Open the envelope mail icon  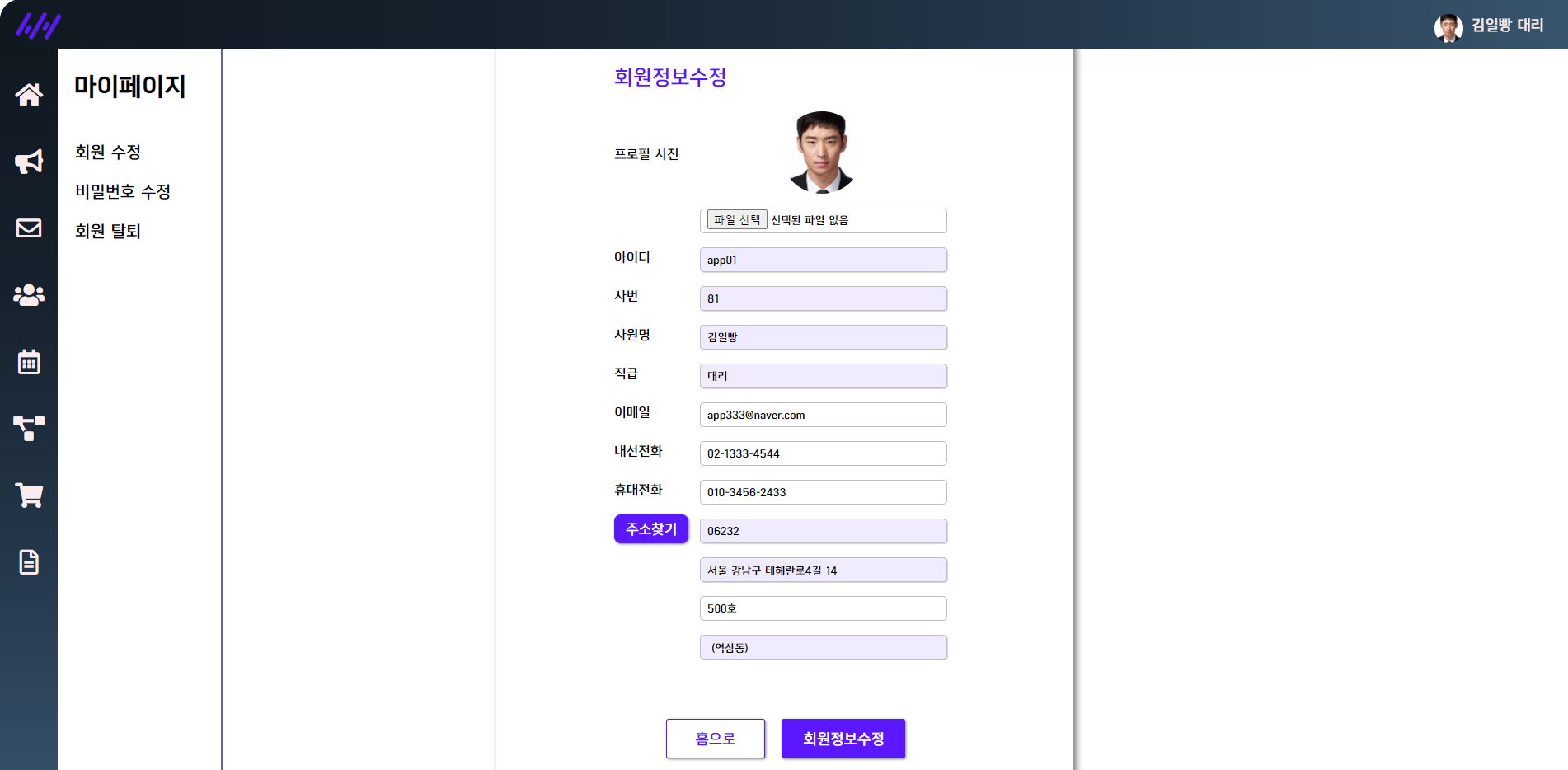29,228
